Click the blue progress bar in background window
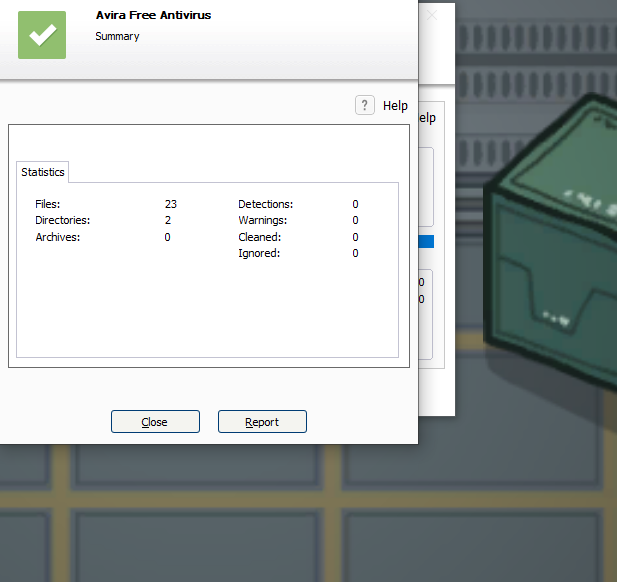 (426, 242)
